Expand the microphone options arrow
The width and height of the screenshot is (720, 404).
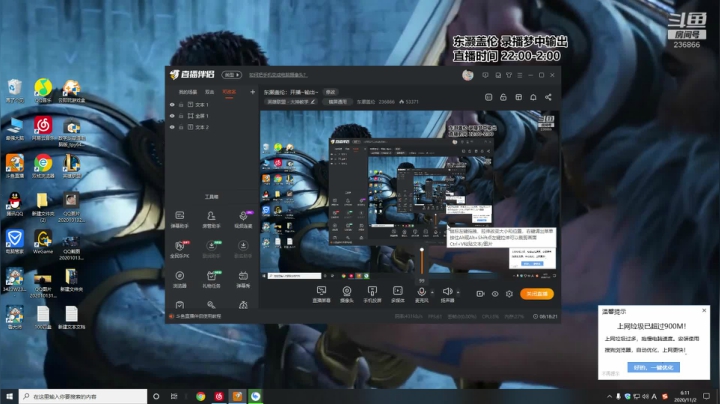(432, 292)
